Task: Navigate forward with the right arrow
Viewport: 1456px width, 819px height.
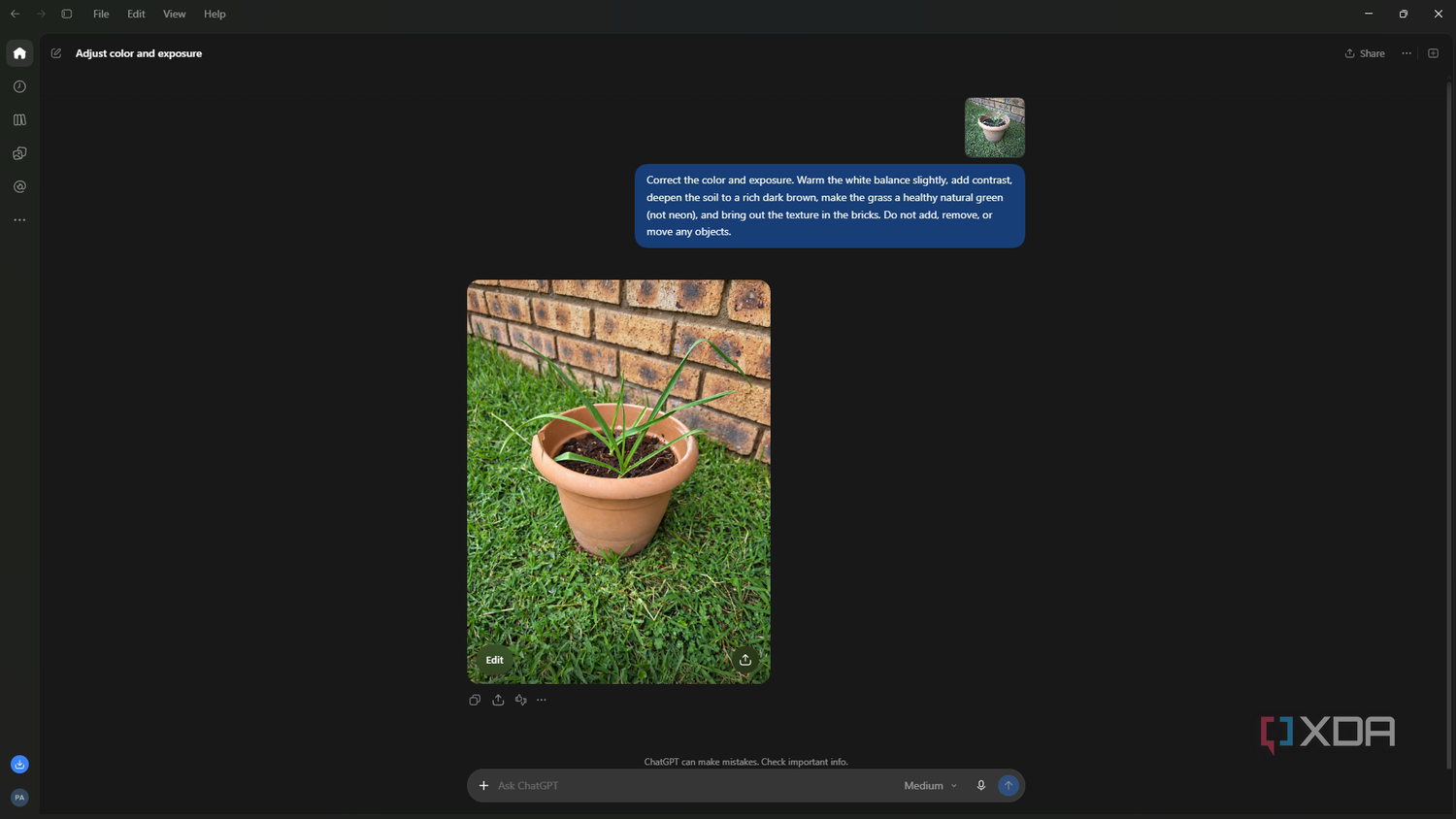Action: pyautogui.click(x=41, y=14)
